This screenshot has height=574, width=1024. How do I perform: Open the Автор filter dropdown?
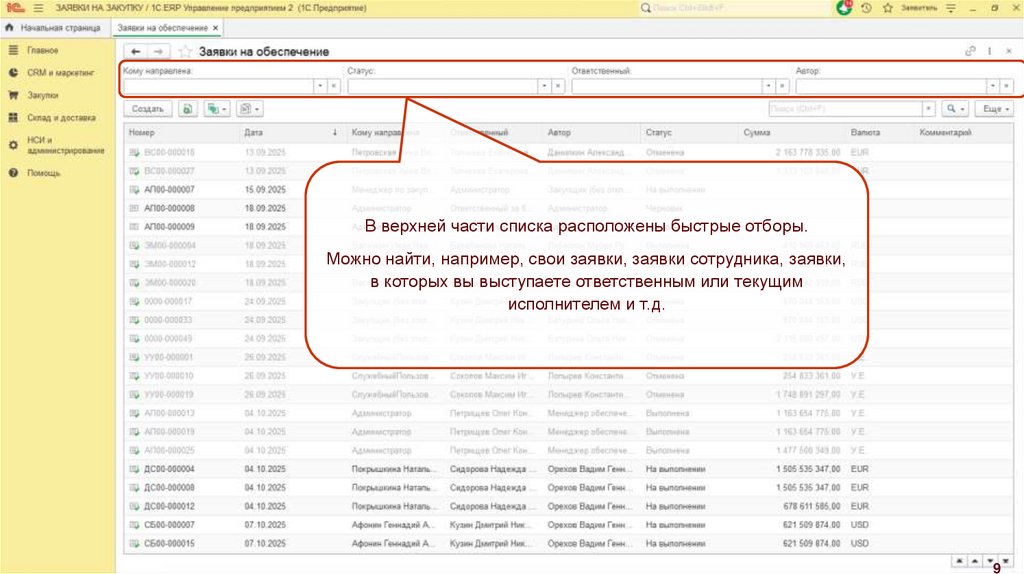[x=992, y=86]
